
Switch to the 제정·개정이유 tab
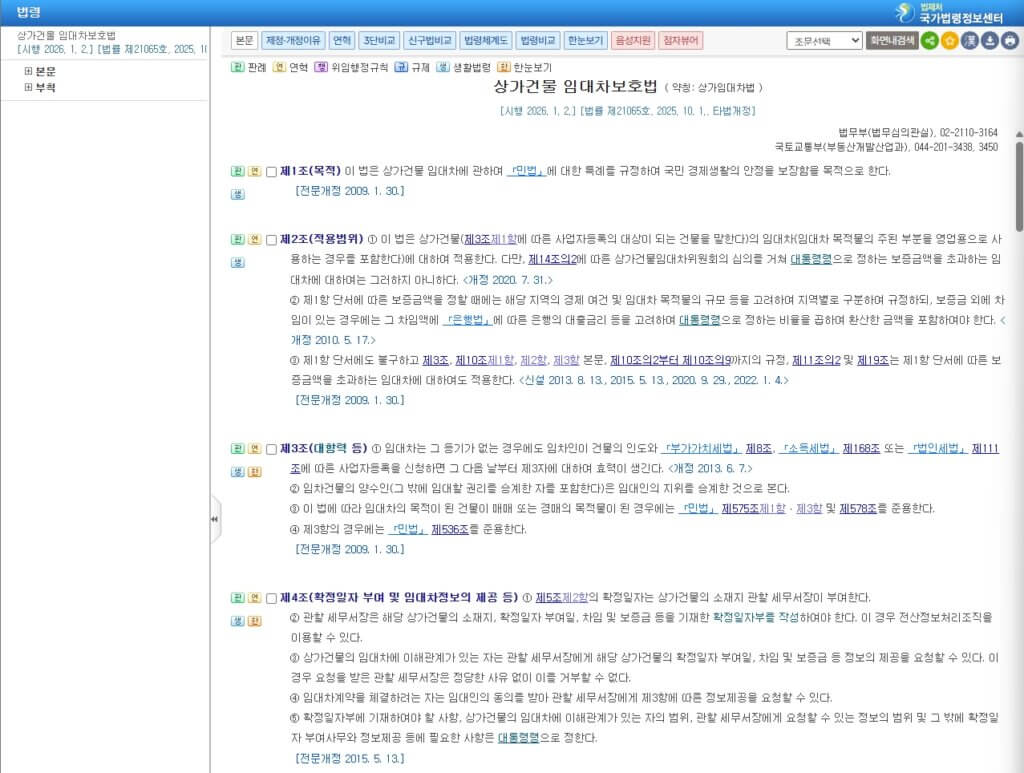tap(293, 41)
